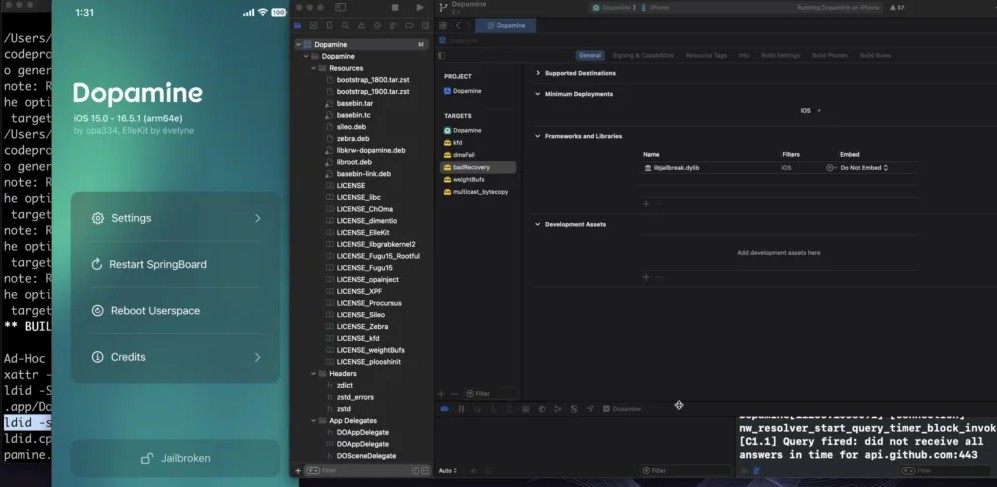The height and width of the screenshot is (487, 997).
Task: Switch to Signing & Capabilities tab
Action: [643, 55]
